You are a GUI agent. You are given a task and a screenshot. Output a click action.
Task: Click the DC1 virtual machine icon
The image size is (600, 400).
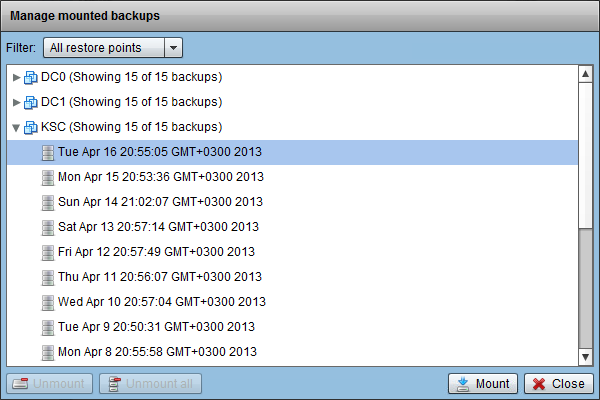click(x=31, y=102)
